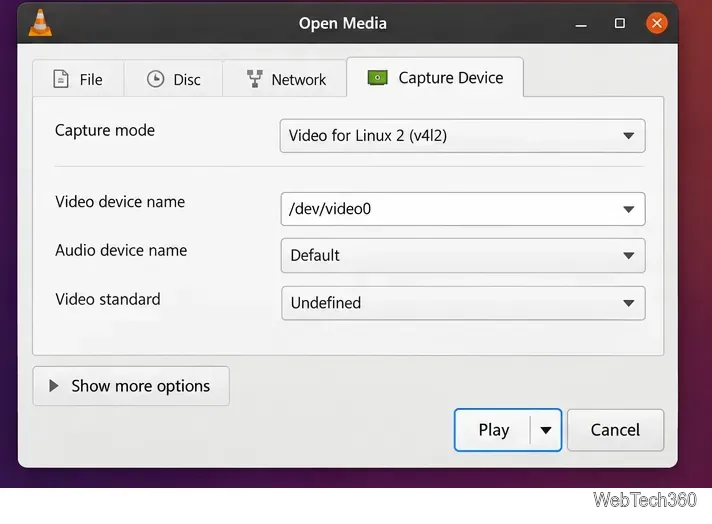Click the Network tab network icon
712x524 pixels.
coord(255,79)
